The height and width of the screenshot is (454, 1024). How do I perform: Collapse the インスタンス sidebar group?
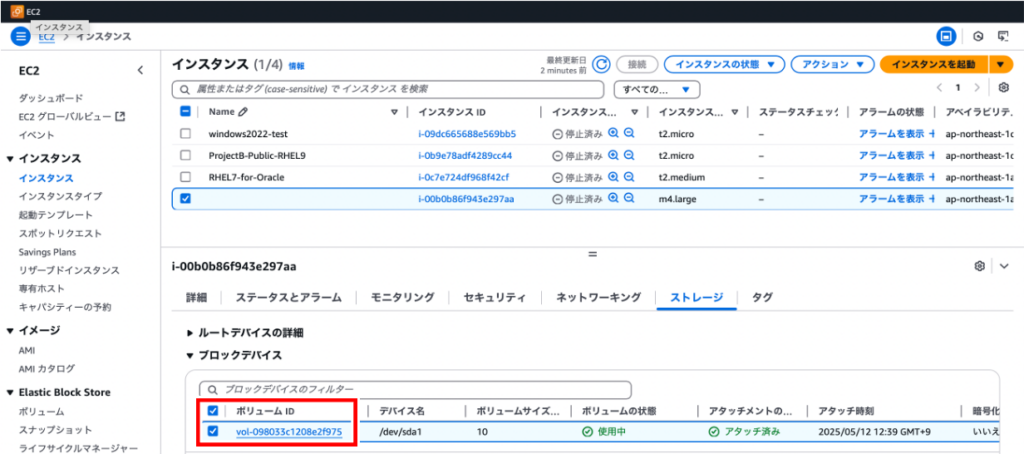(10, 159)
